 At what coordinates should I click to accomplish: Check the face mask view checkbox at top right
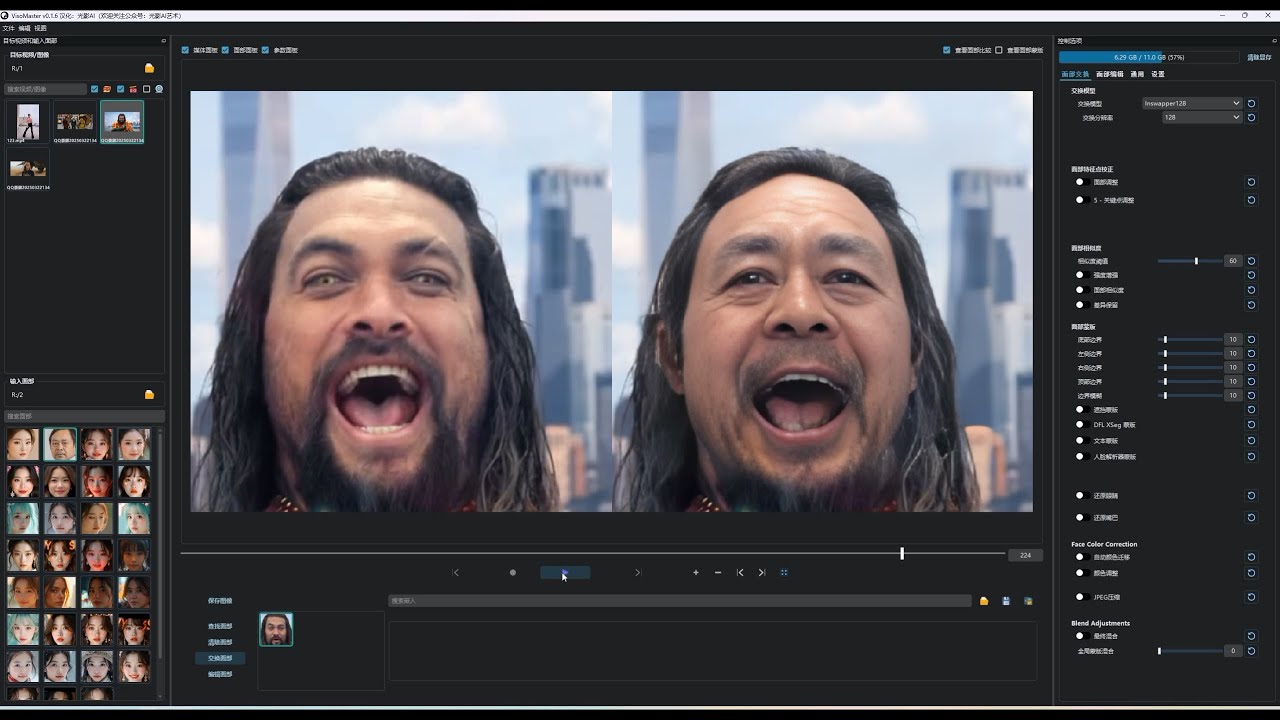[x=999, y=50]
